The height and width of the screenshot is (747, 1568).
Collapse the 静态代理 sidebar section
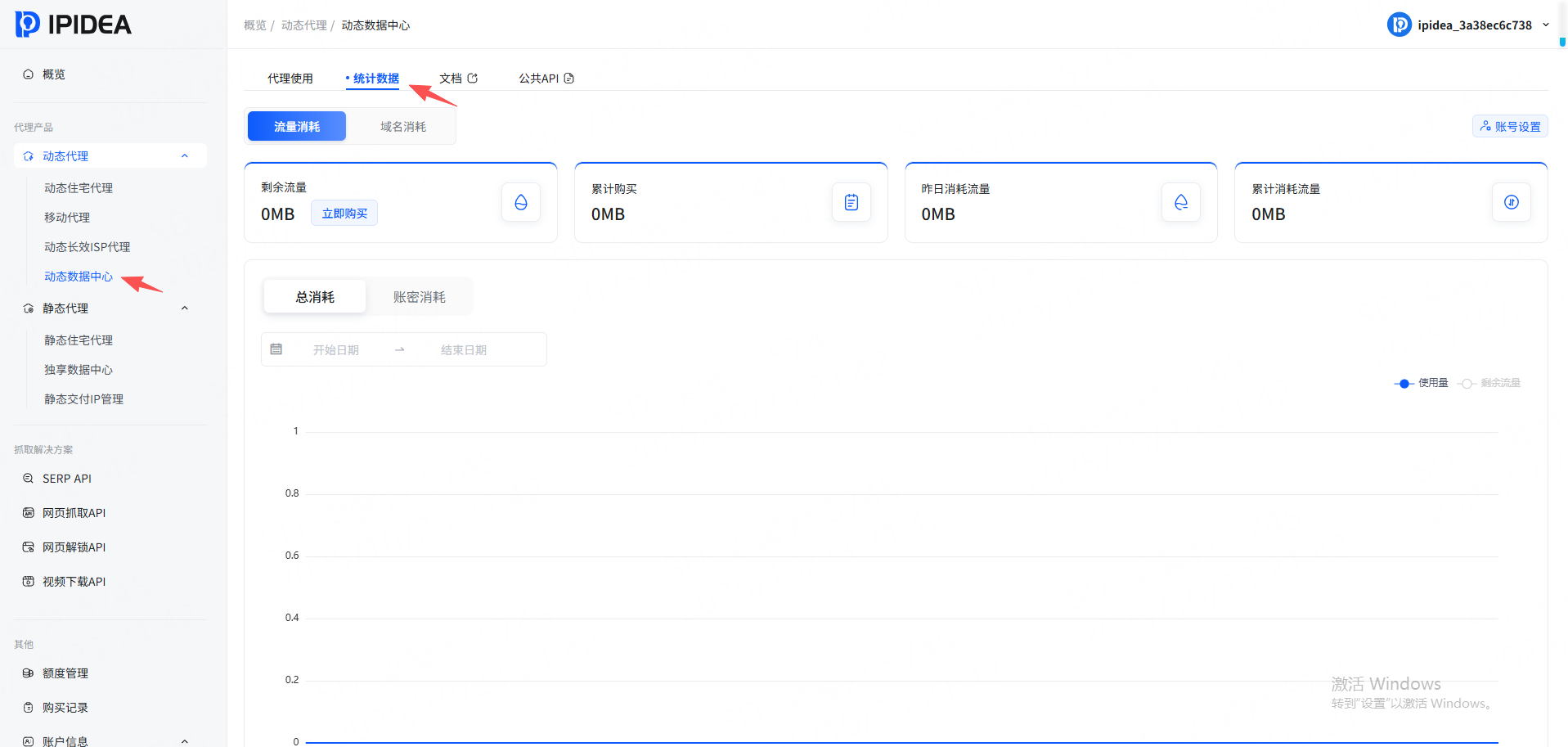(x=185, y=308)
